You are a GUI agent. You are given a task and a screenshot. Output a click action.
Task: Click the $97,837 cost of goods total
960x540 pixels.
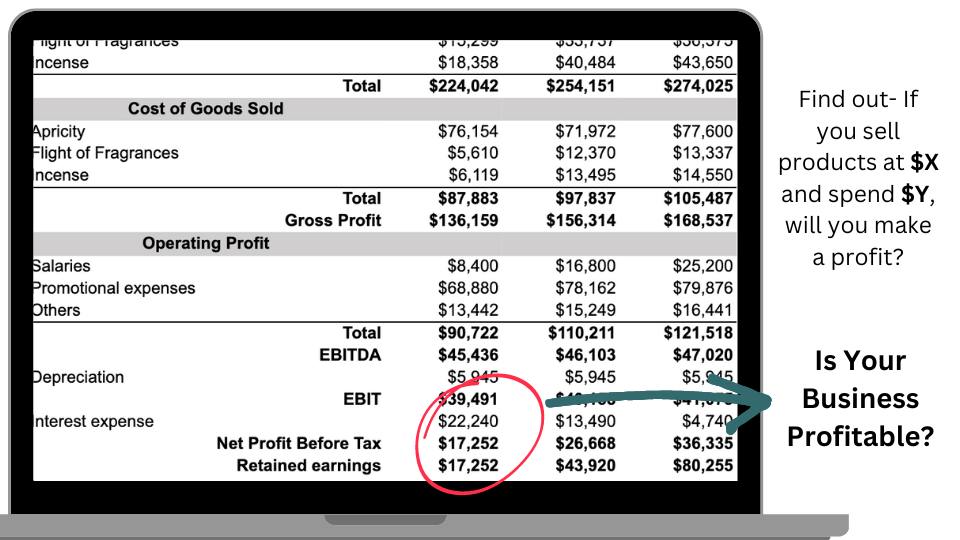pyautogui.click(x=585, y=198)
